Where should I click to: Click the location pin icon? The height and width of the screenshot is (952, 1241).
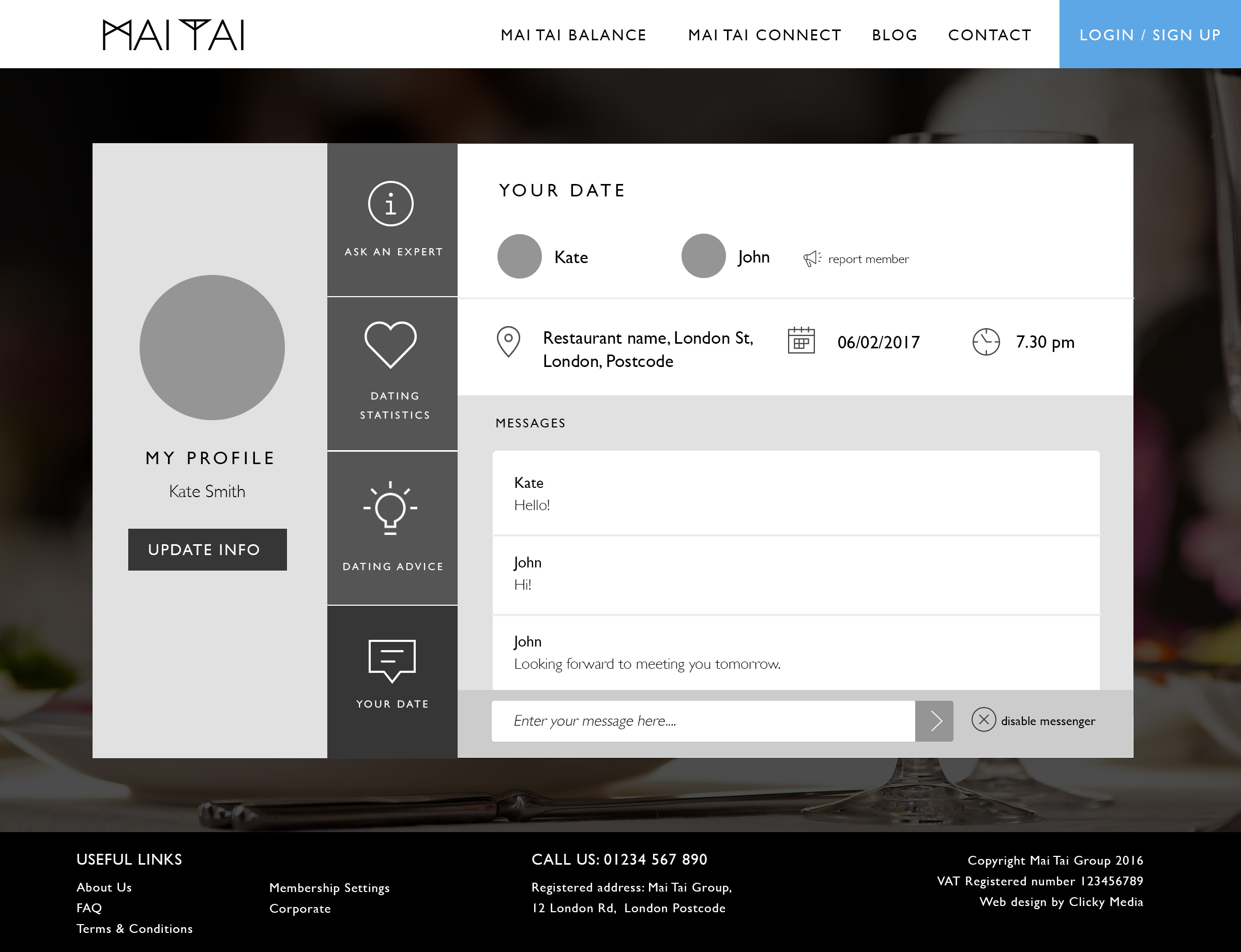508,341
